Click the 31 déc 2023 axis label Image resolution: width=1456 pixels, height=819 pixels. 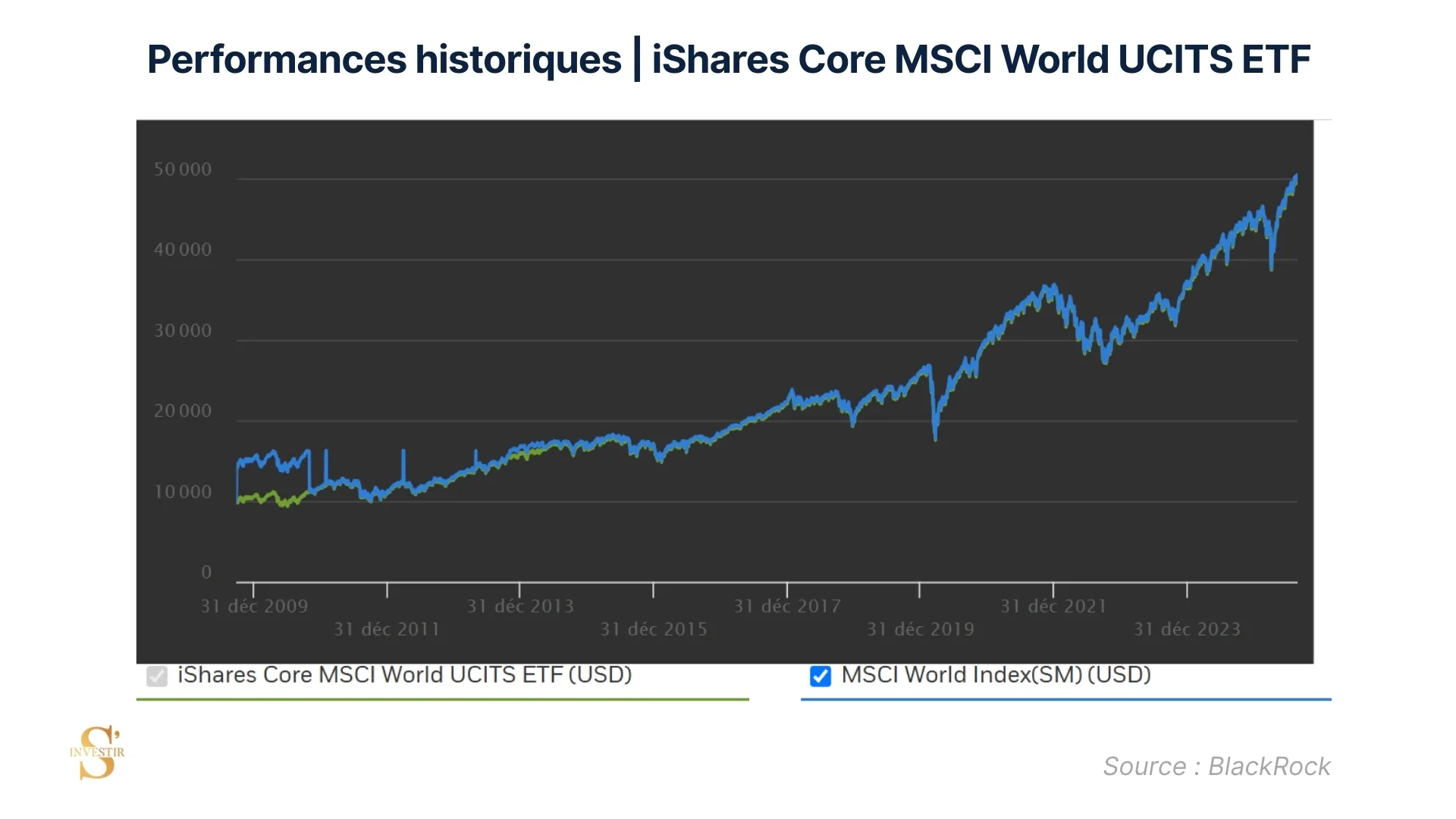[1187, 629]
